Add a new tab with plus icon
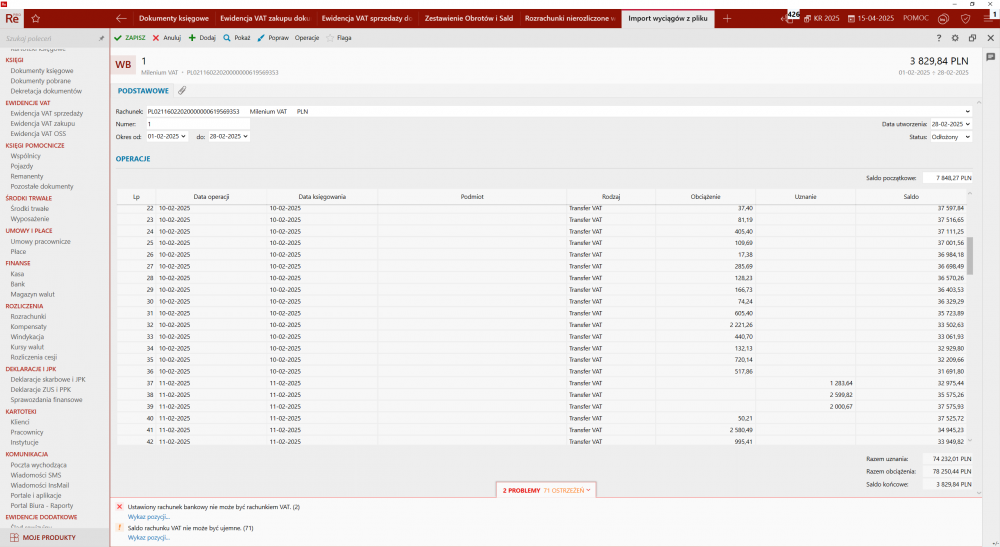The height and width of the screenshot is (547, 1000). [727, 18]
